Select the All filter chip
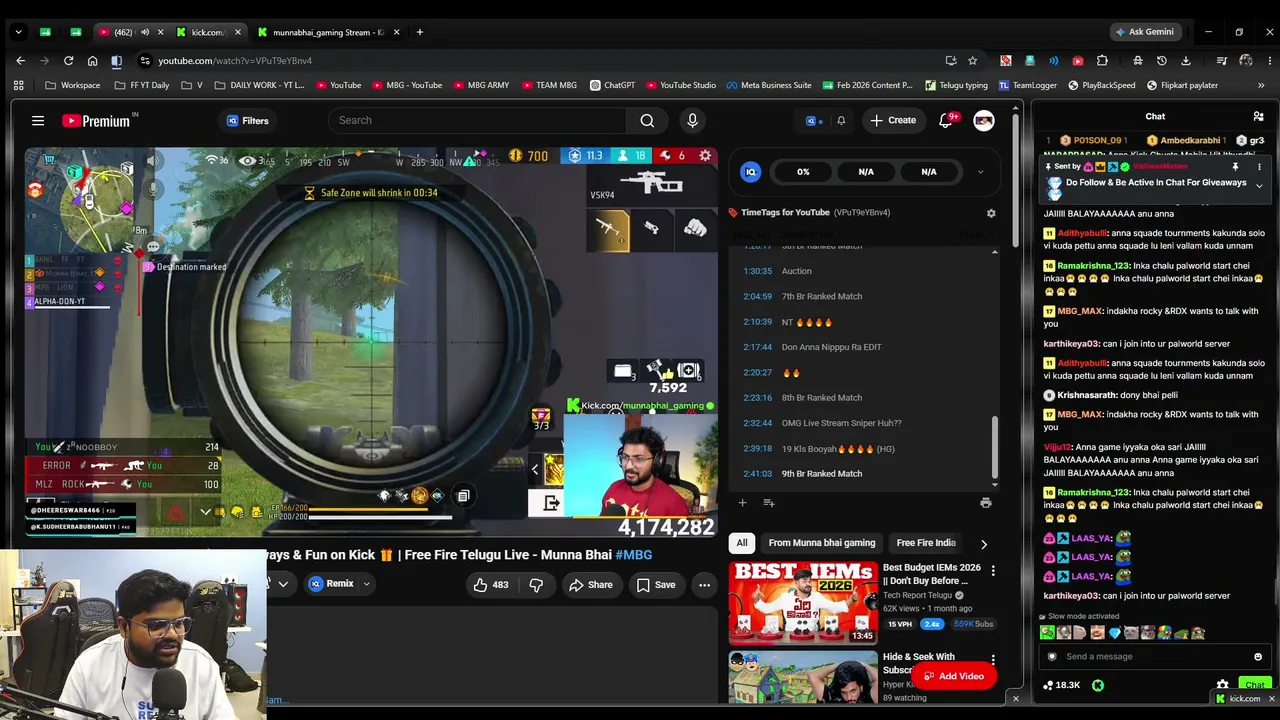The height and width of the screenshot is (720, 1280). point(742,543)
